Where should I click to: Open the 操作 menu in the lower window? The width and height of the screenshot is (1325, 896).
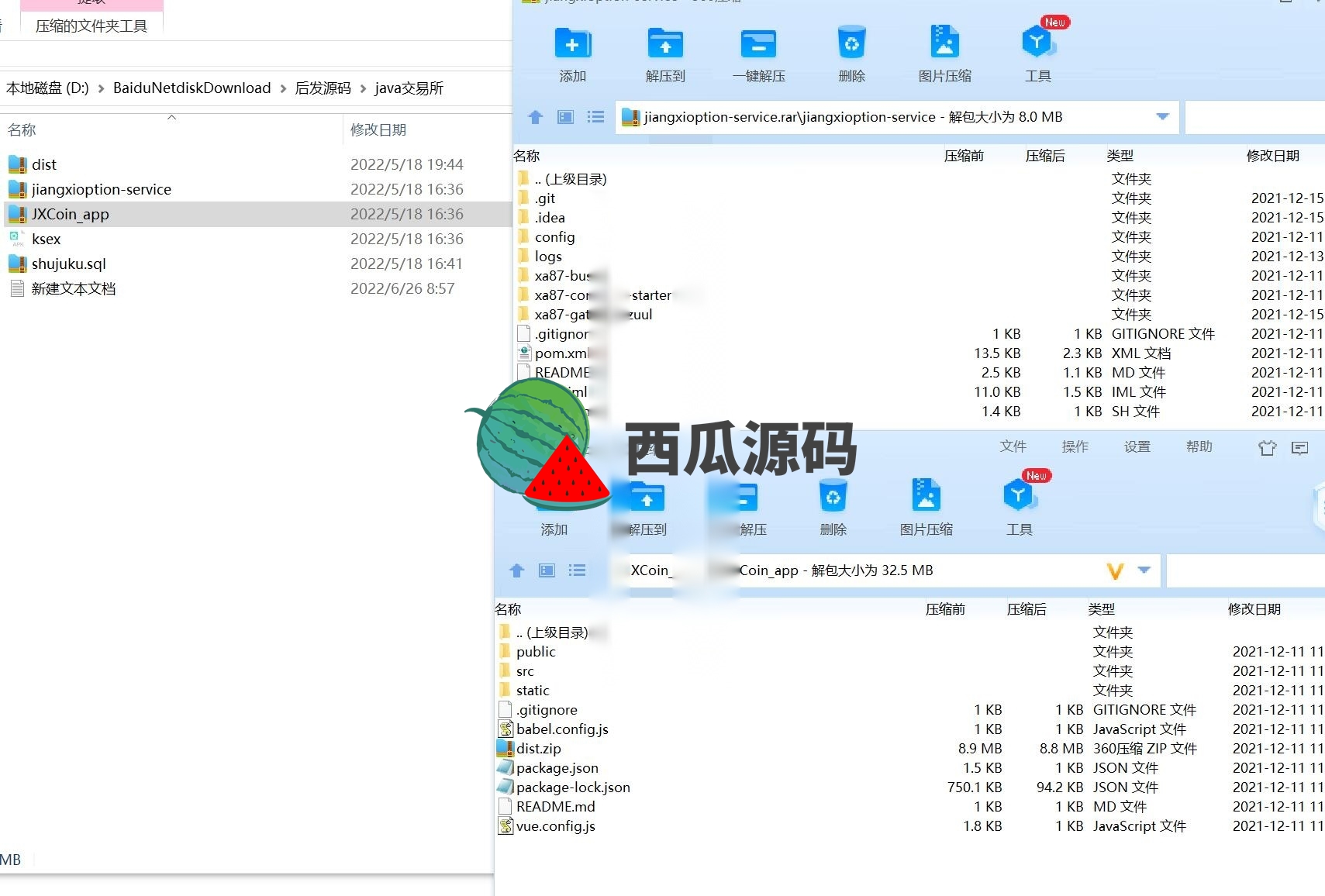click(1075, 446)
